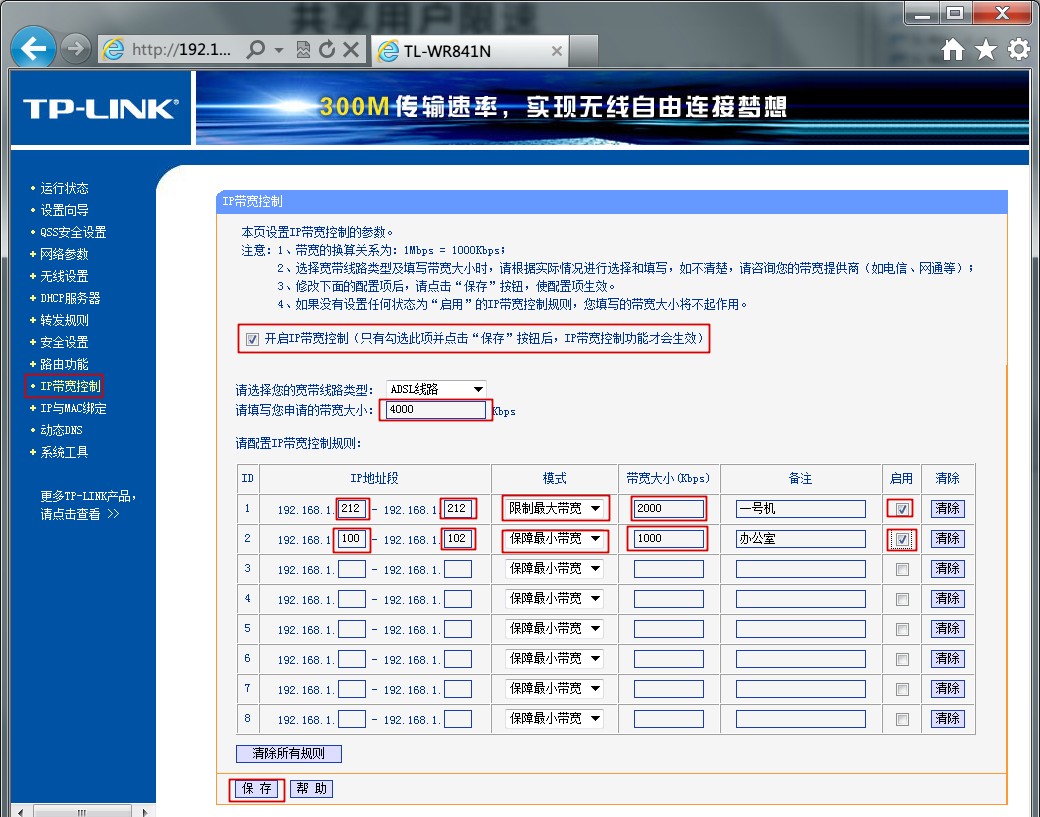Clear rule 1 with 清除 button

click(x=947, y=509)
